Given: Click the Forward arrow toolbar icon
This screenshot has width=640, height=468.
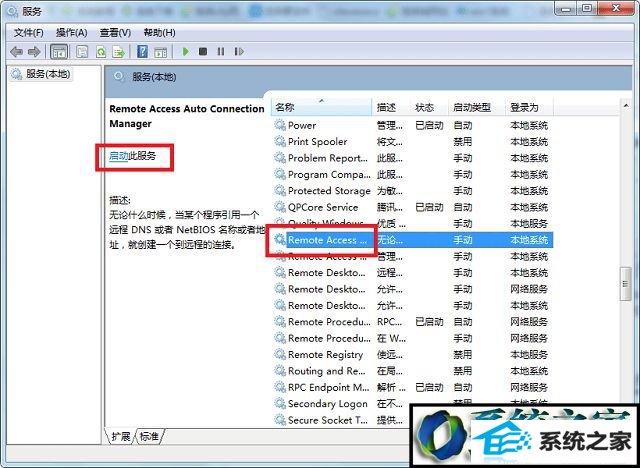Looking at the screenshot, I should click(x=34, y=52).
